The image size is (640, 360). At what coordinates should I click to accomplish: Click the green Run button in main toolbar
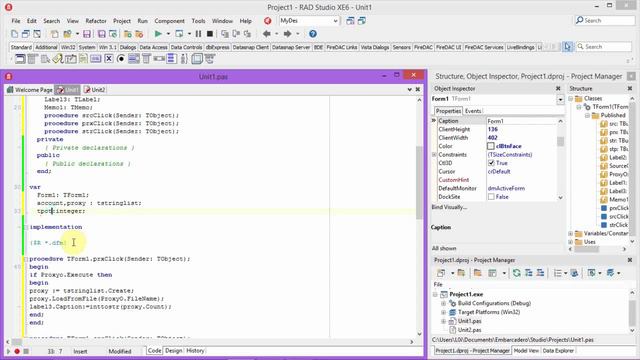(158, 34)
